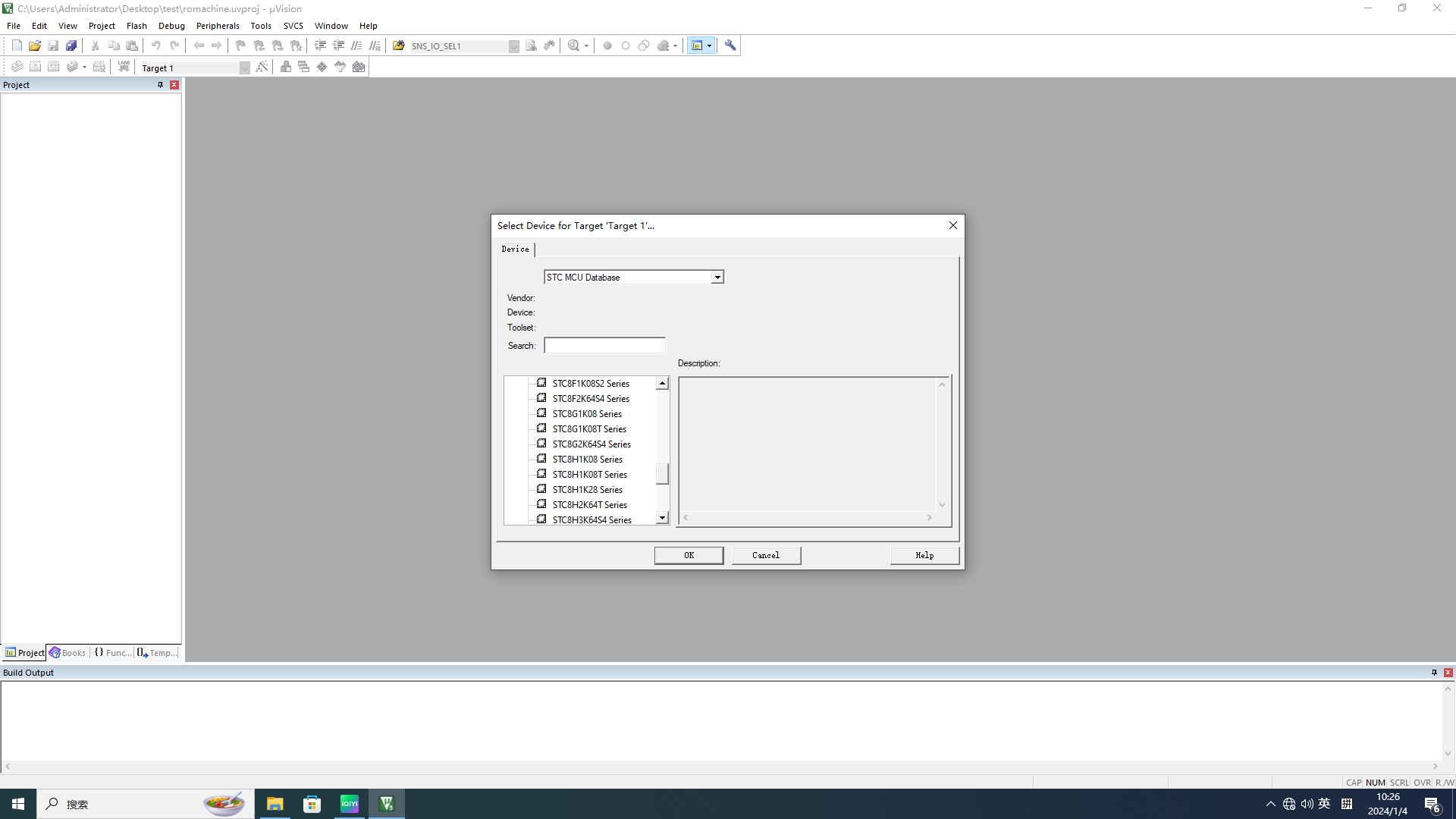Click the Pack Installer icon
The width and height of the screenshot is (1456, 819).
point(359,67)
